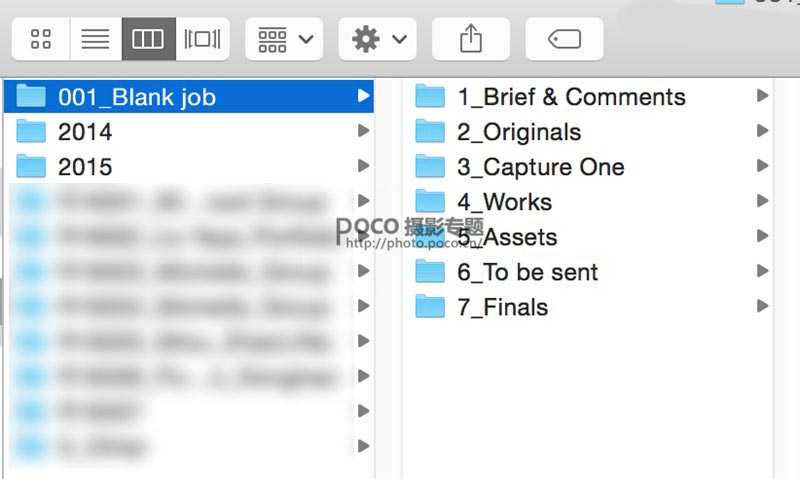Open the 7_Finals folder

point(502,307)
